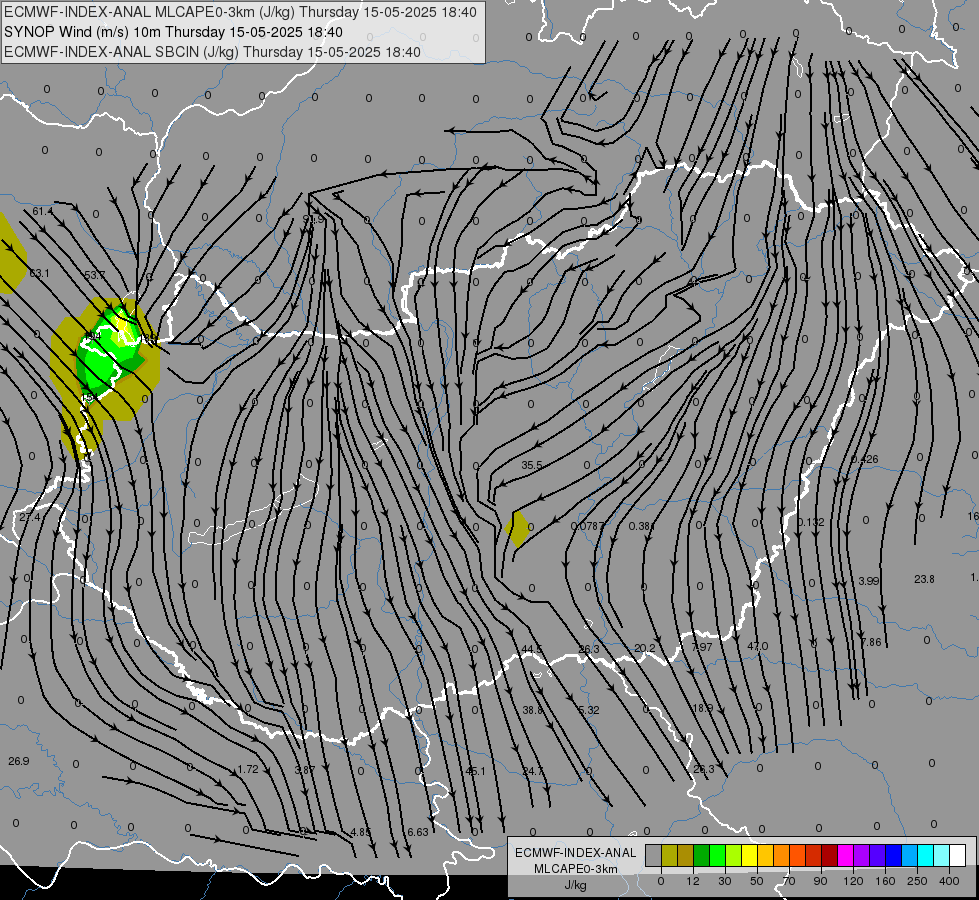Pick the pure yellow legend swatch
The image size is (979, 900).
[750, 855]
